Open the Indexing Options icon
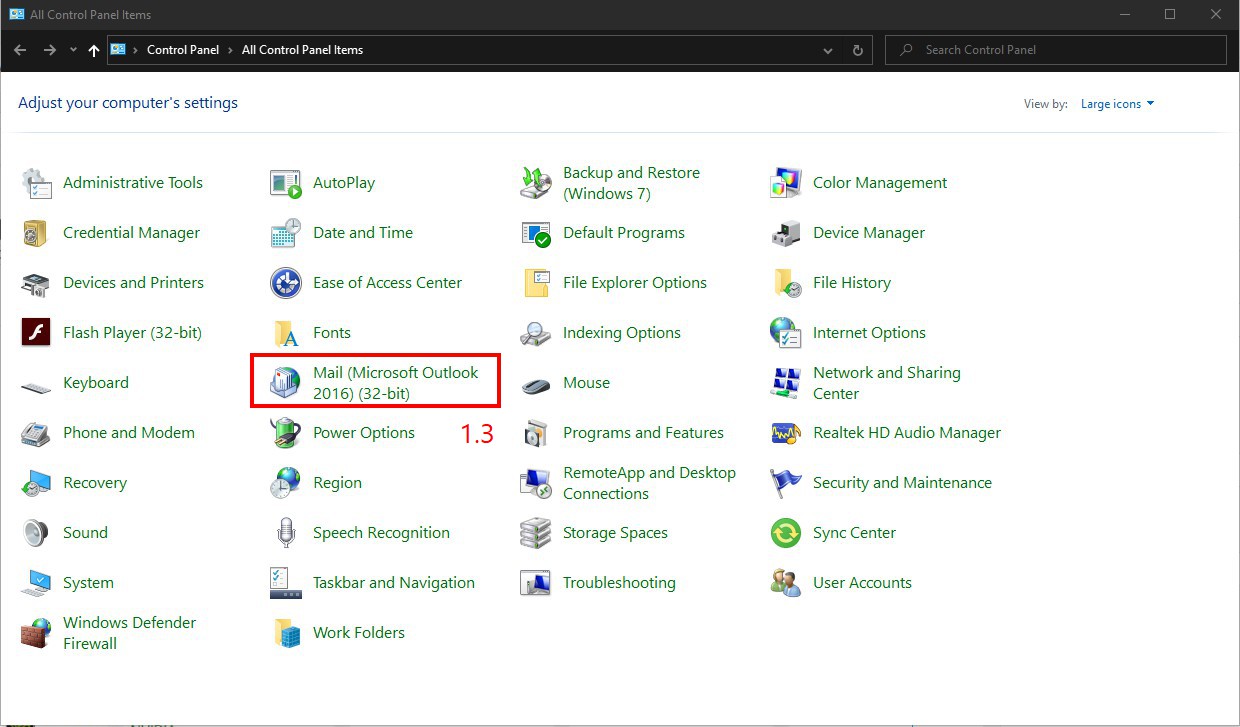The width and height of the screenshot is (1240, 727). click(536, 333)
